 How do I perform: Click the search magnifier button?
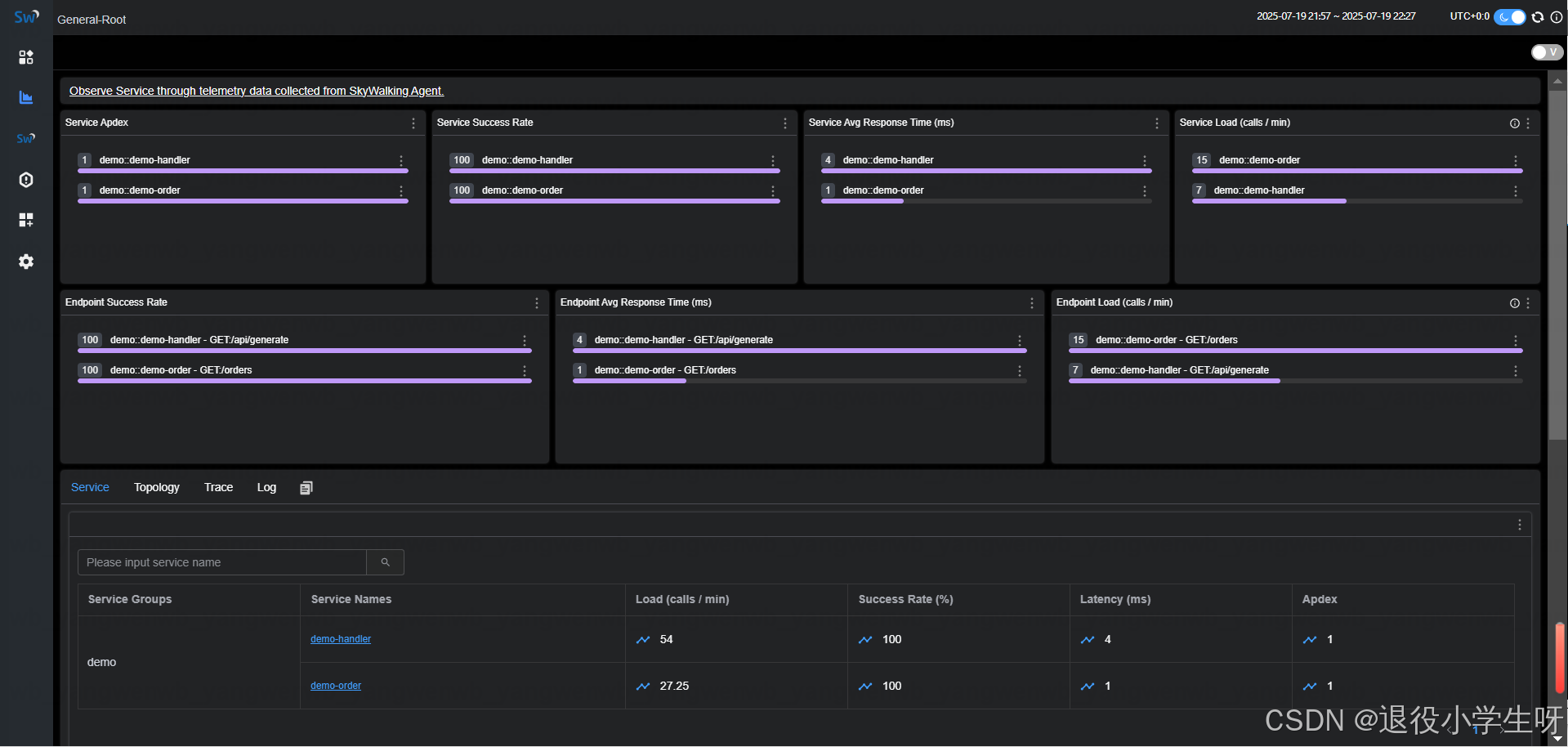click(386, 562)
